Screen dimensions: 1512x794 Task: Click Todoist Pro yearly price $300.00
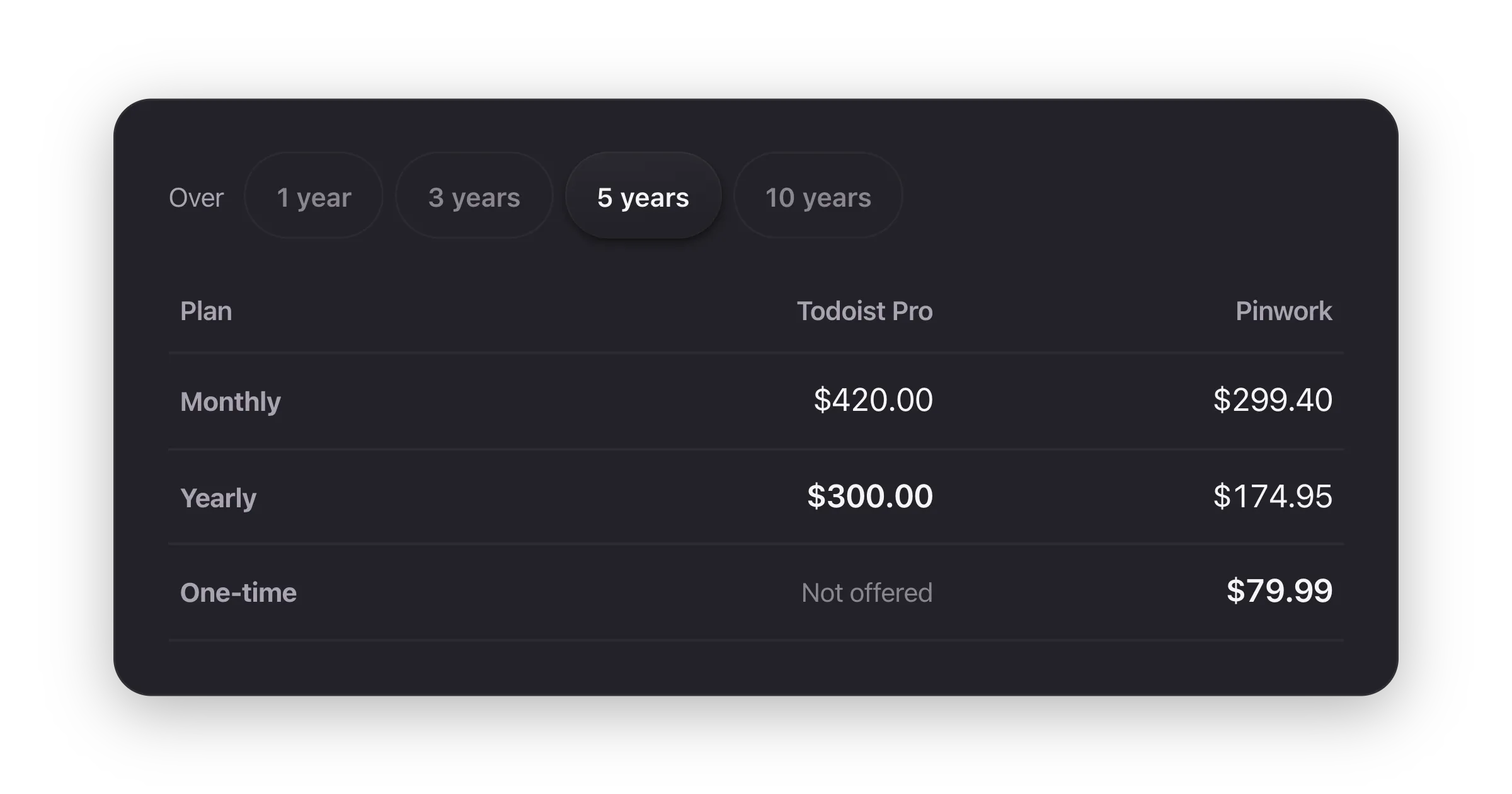tap(870, 496)
